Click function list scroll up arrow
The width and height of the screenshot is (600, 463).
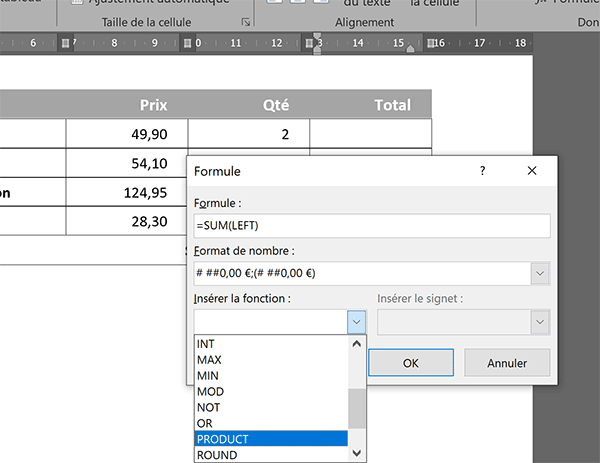pos(357,344)
